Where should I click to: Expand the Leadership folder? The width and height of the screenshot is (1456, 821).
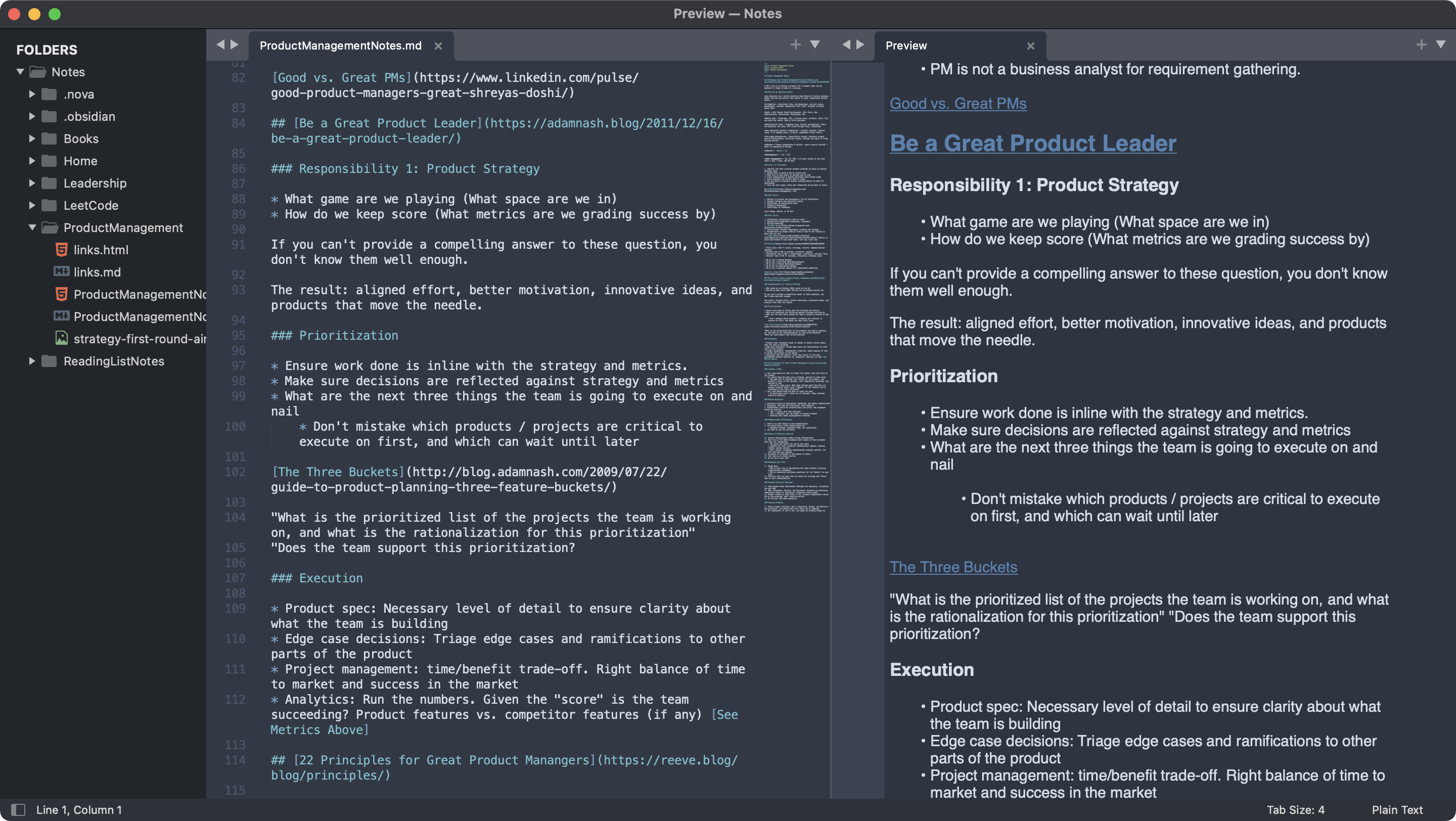click(32, 183)
